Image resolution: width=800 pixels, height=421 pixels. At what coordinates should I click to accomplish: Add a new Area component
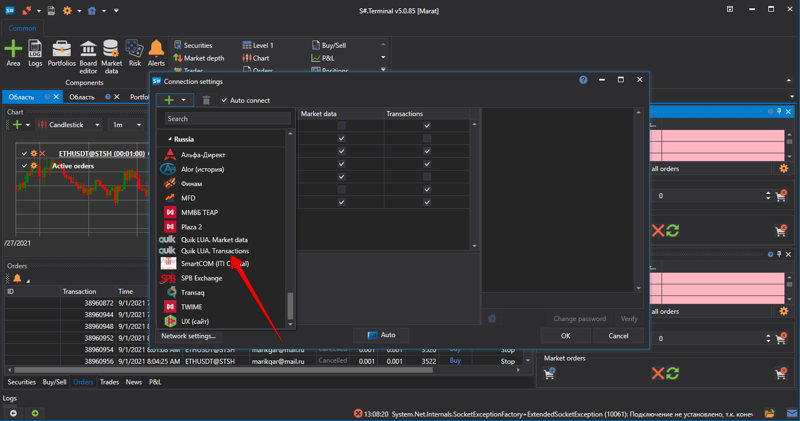coord(13,54)
